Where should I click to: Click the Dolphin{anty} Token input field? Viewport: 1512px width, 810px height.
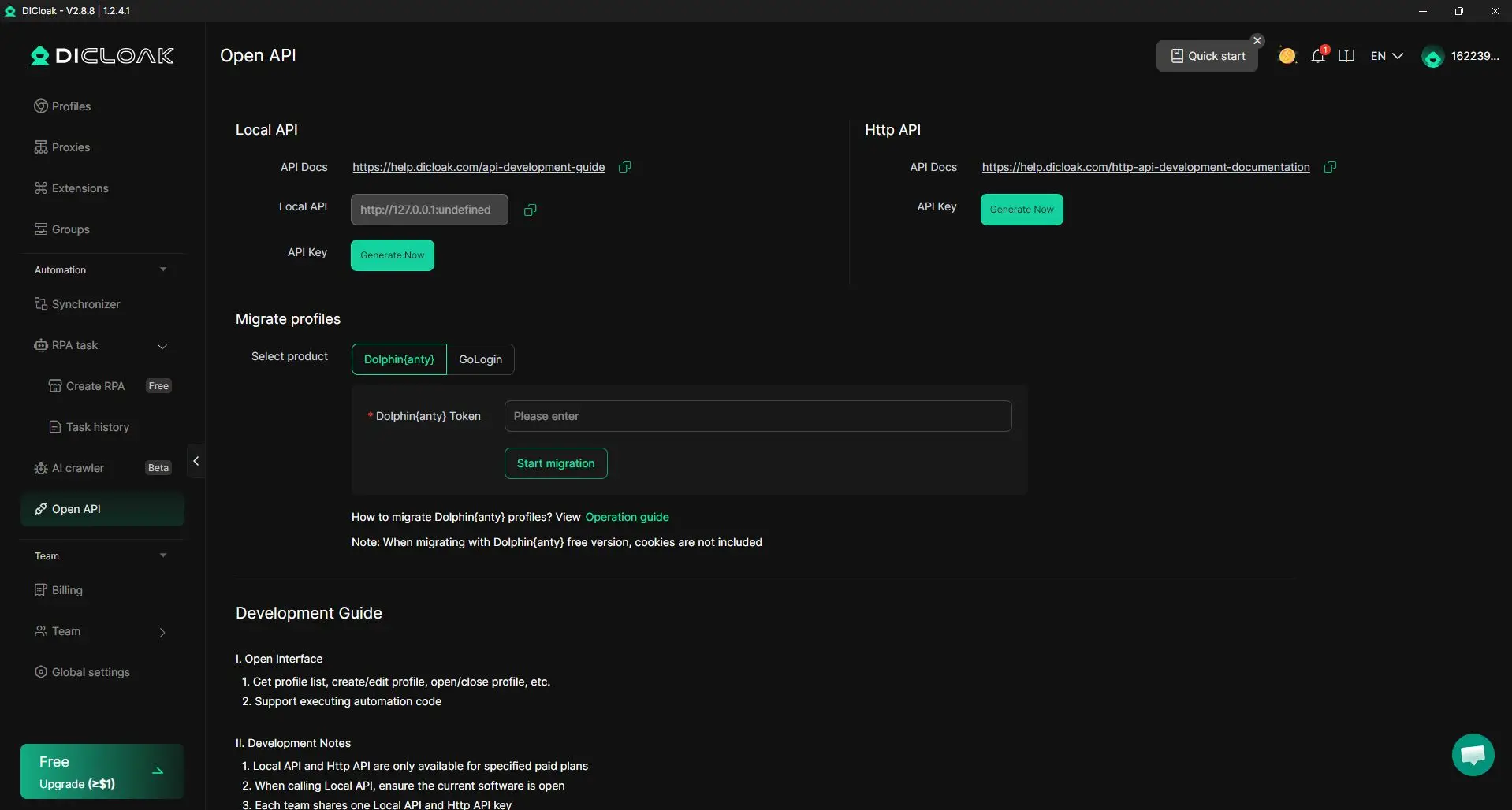pyautogui.click(x=757, y=416)
